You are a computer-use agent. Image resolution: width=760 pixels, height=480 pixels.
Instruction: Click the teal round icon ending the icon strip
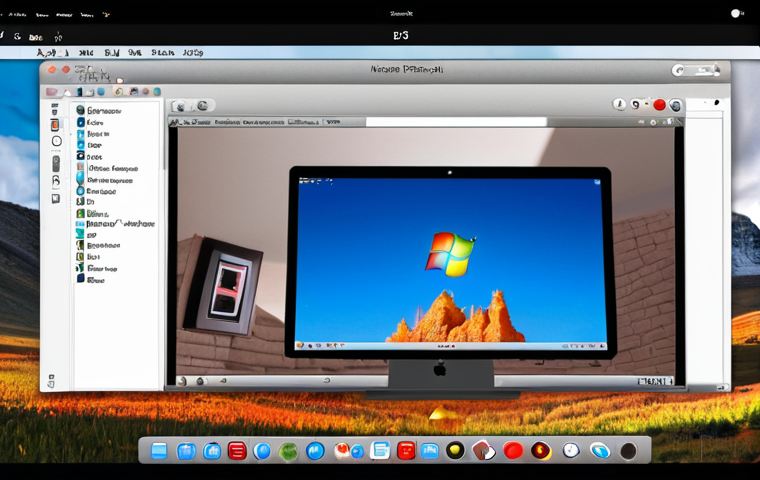pyautogui.click(x=157, y=92)
